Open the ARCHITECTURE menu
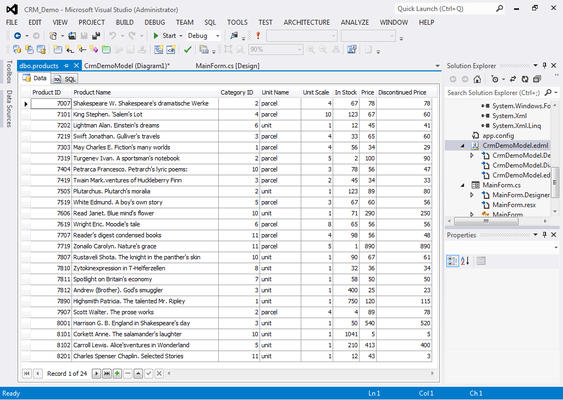Viewport: 563px width, 400px height. tap(307, 22)
